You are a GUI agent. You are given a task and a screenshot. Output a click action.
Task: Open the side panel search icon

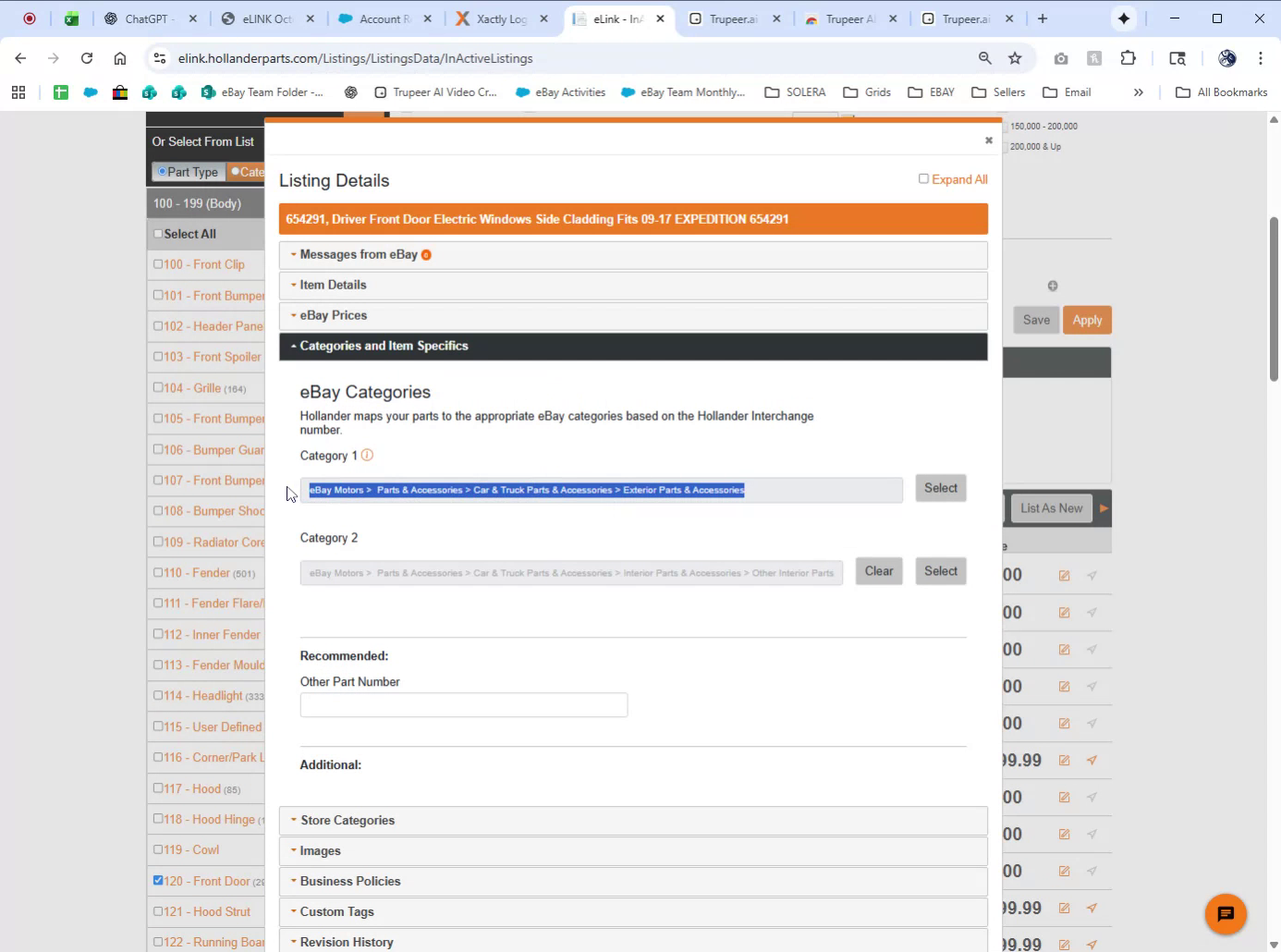point(1177,58)
